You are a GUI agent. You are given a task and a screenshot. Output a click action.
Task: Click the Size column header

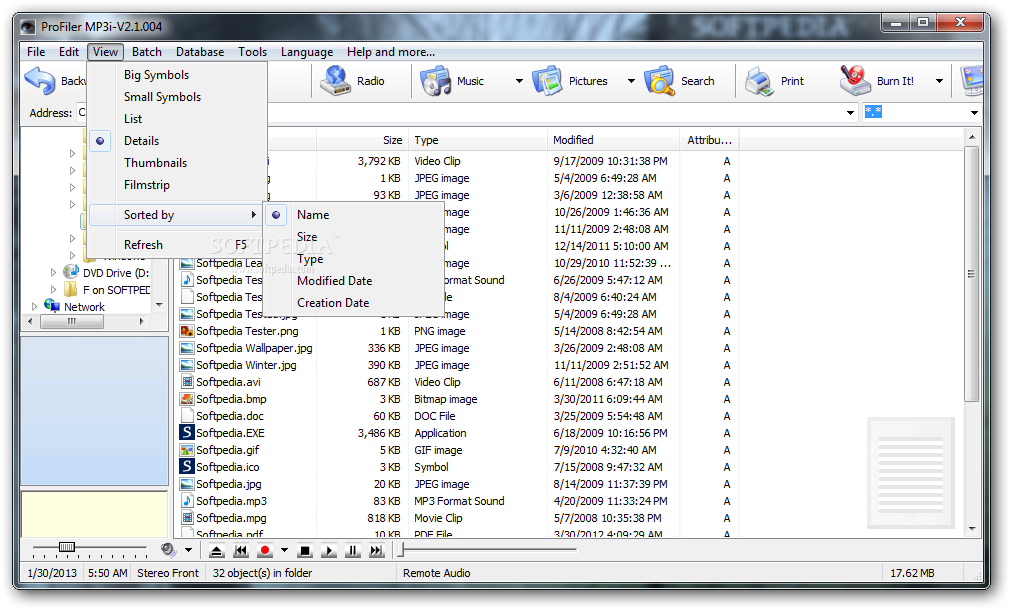tap(360, 140)
